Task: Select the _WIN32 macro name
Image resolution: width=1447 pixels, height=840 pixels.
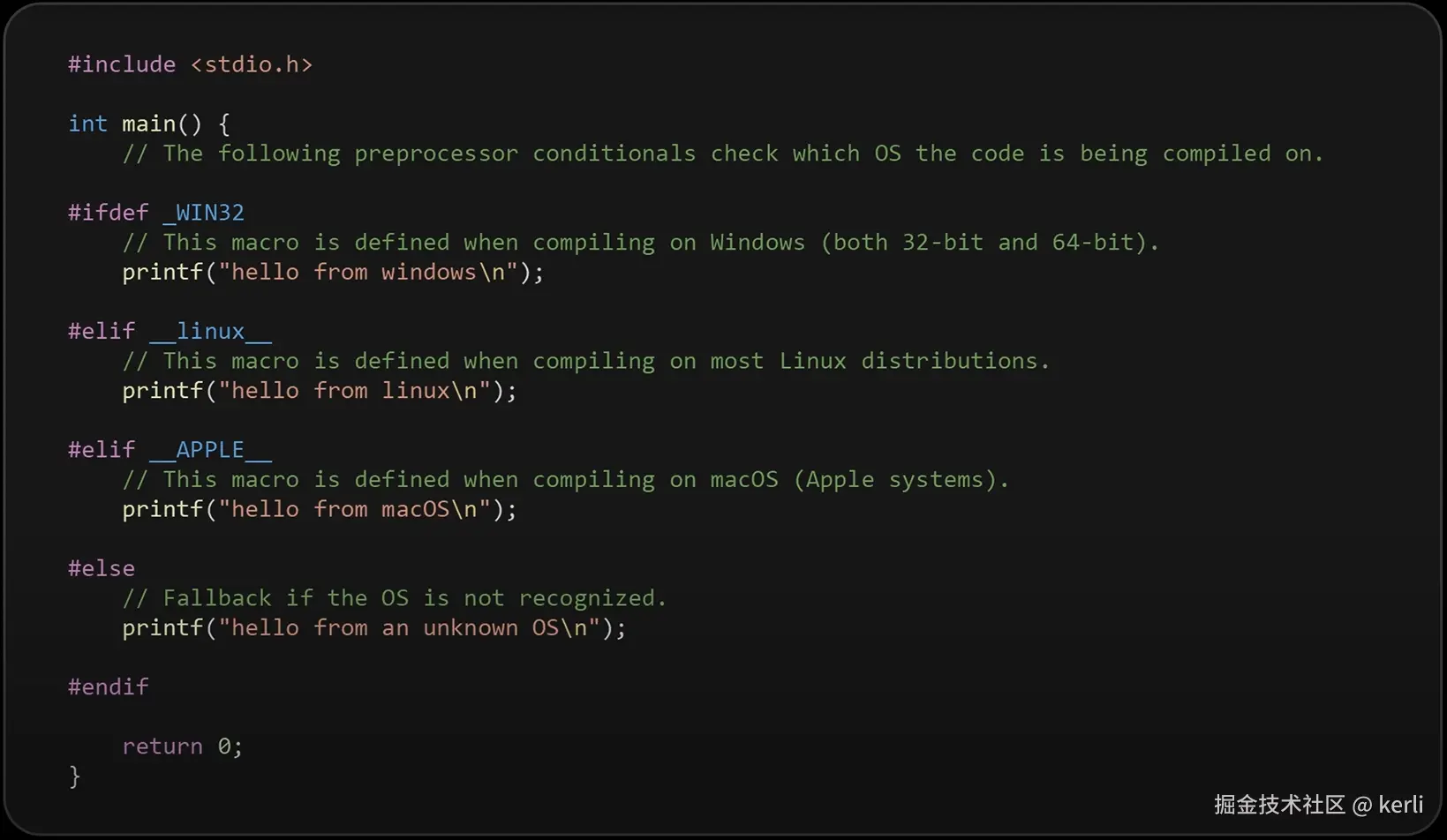Action: click(x=204, y=213)
